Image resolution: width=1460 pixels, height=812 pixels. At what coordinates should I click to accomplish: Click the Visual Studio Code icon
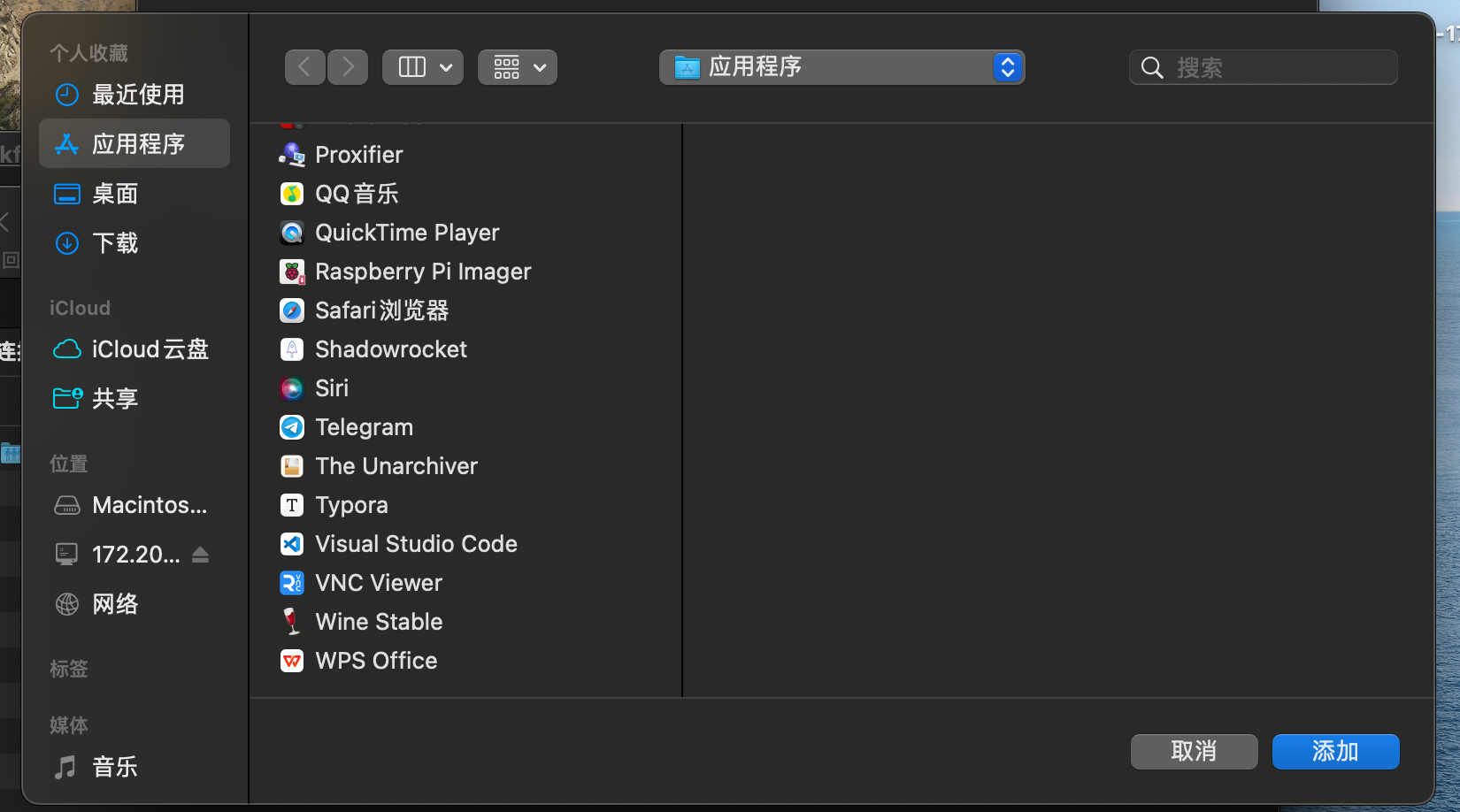(292, 544)
